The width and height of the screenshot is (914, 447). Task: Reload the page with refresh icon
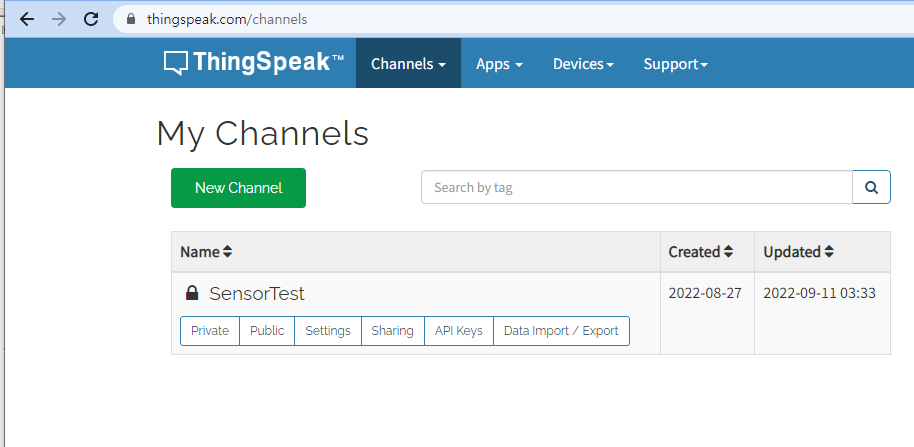coord(91,19)
